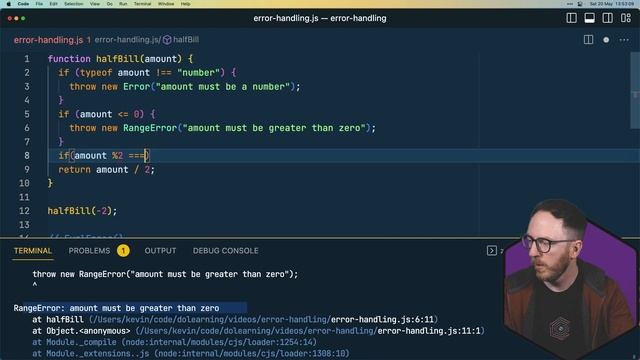Image resolution: width=640 pixels, height=360 pixels.
Task: Click the yellow problems count badge
Action: (x=123, y=251)
